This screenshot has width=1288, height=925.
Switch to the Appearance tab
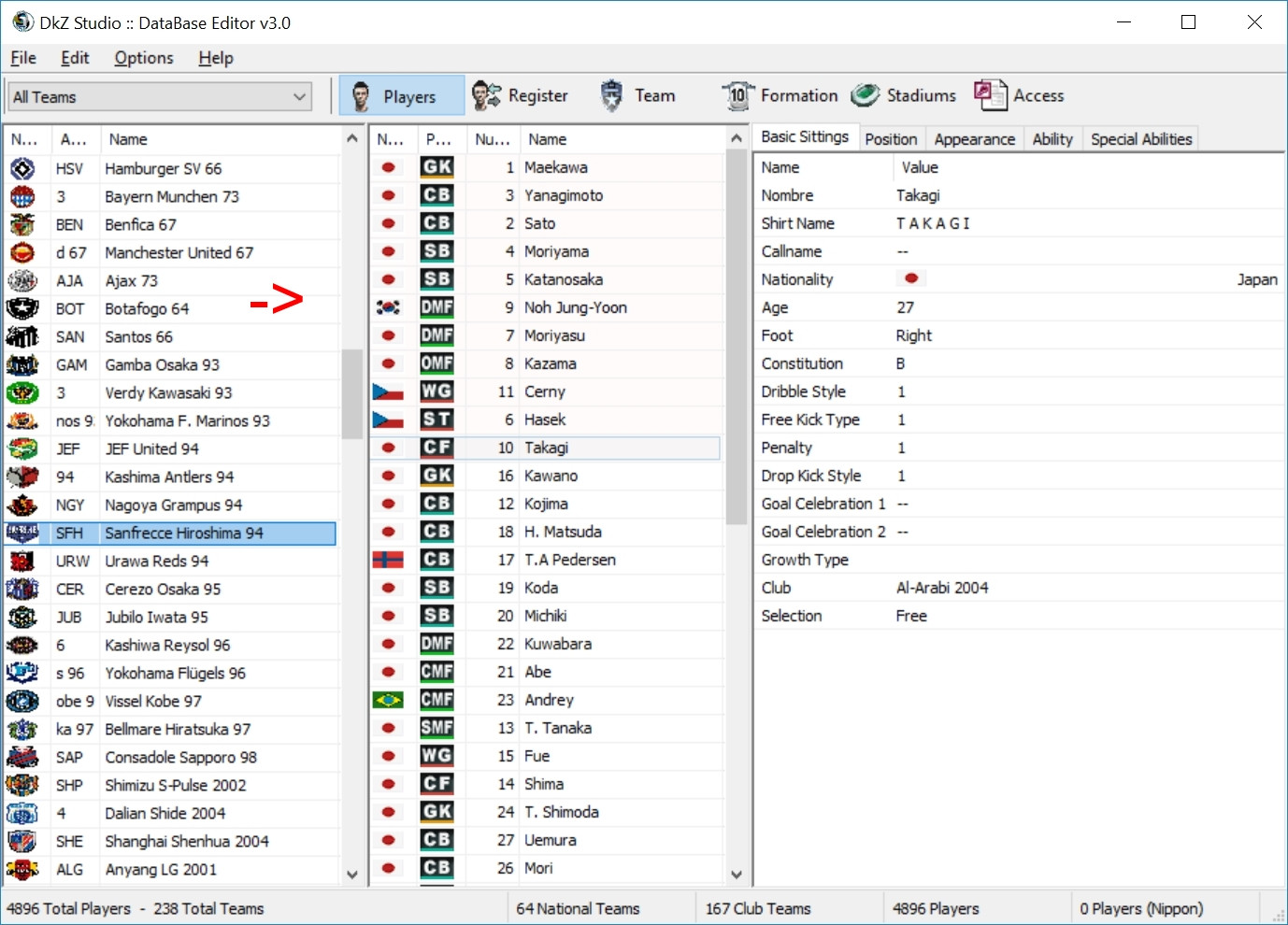click(x=974, y=139)
